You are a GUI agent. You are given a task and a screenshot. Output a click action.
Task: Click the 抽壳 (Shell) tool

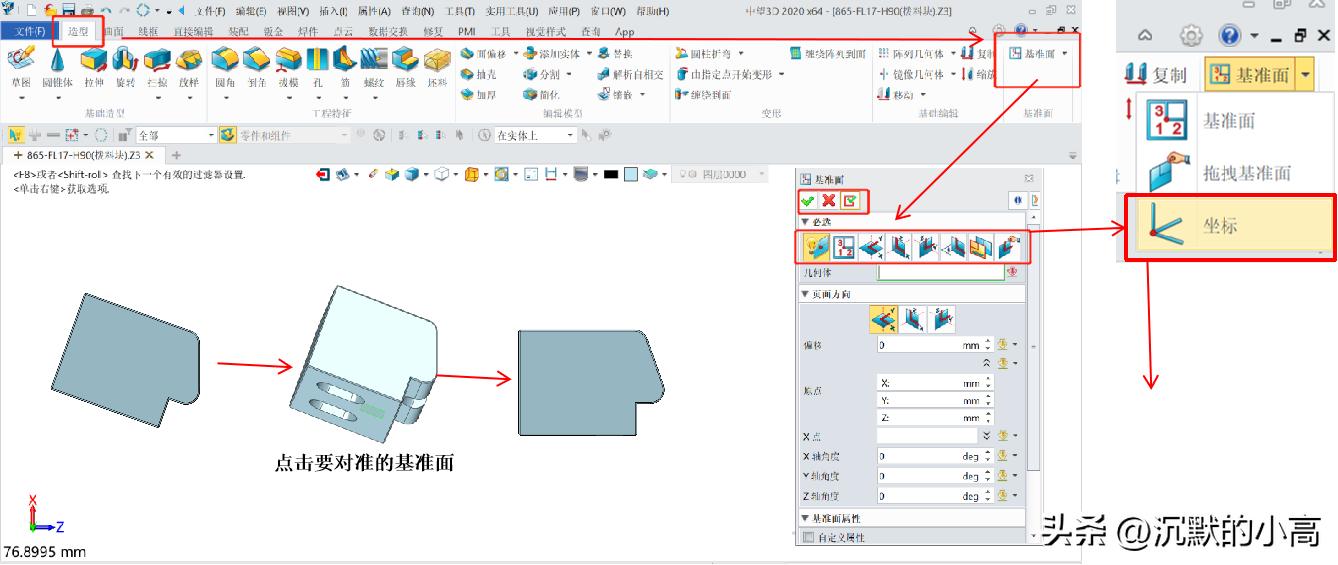point(478,74)
